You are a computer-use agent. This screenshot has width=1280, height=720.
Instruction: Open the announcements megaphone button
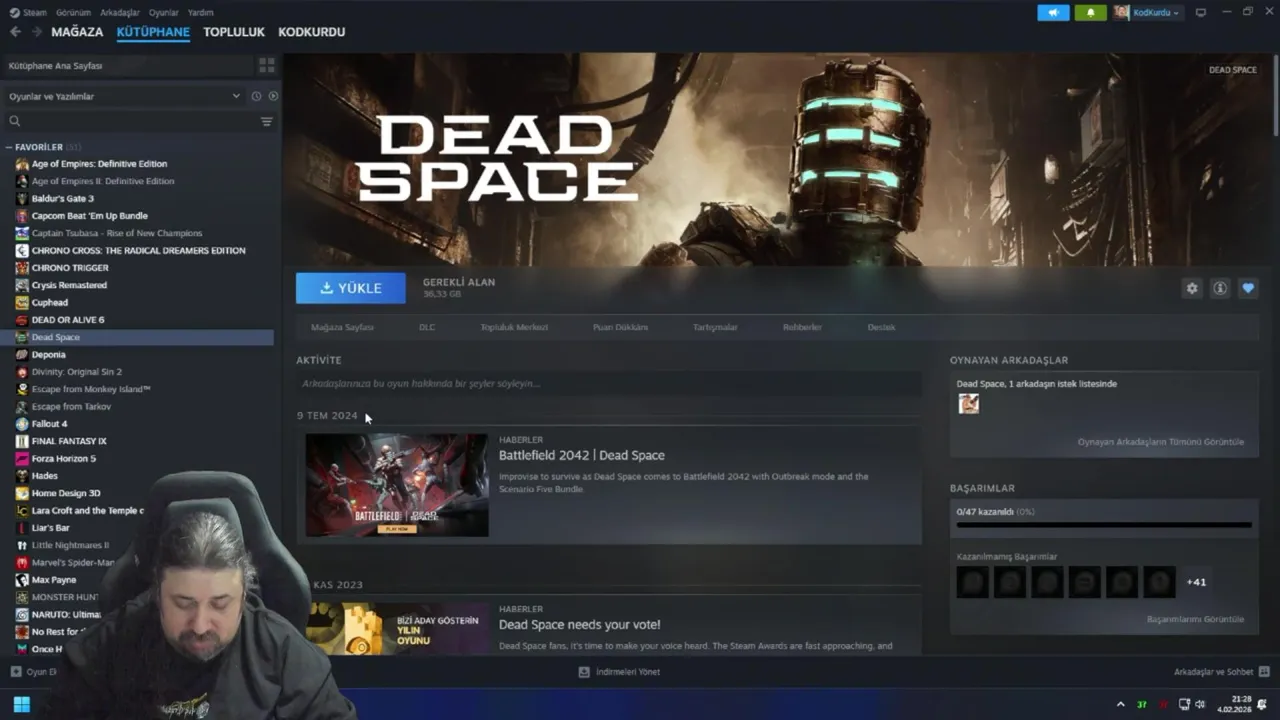(x=1053, y=12)
